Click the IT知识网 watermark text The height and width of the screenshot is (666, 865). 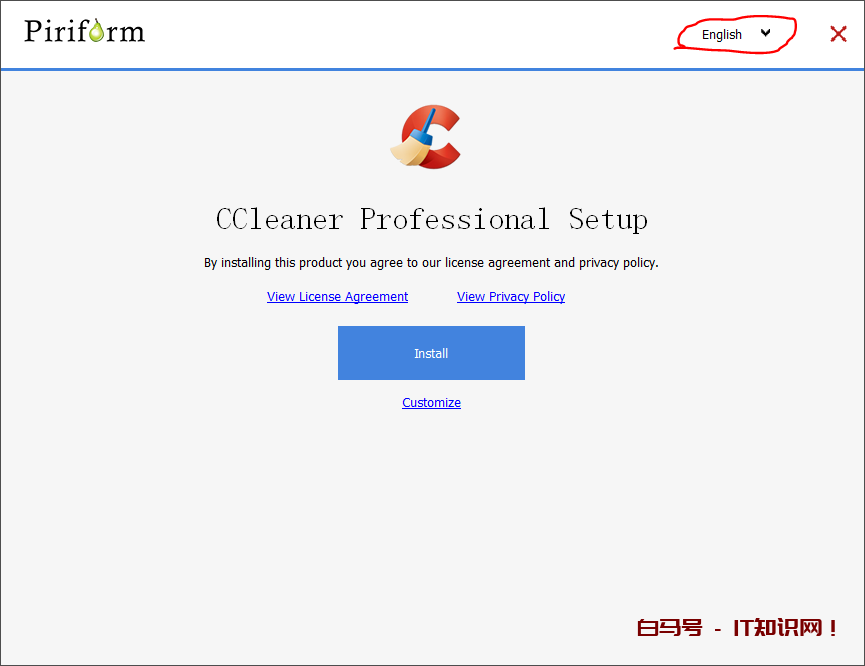coord(785,628)
